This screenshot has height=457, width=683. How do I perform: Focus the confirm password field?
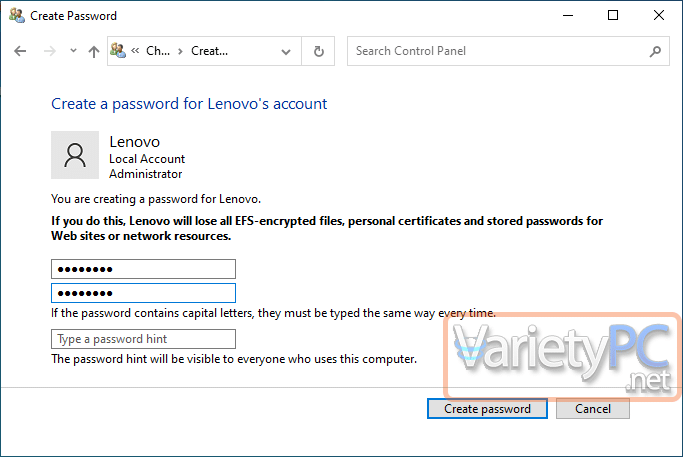tap(143, 293)
